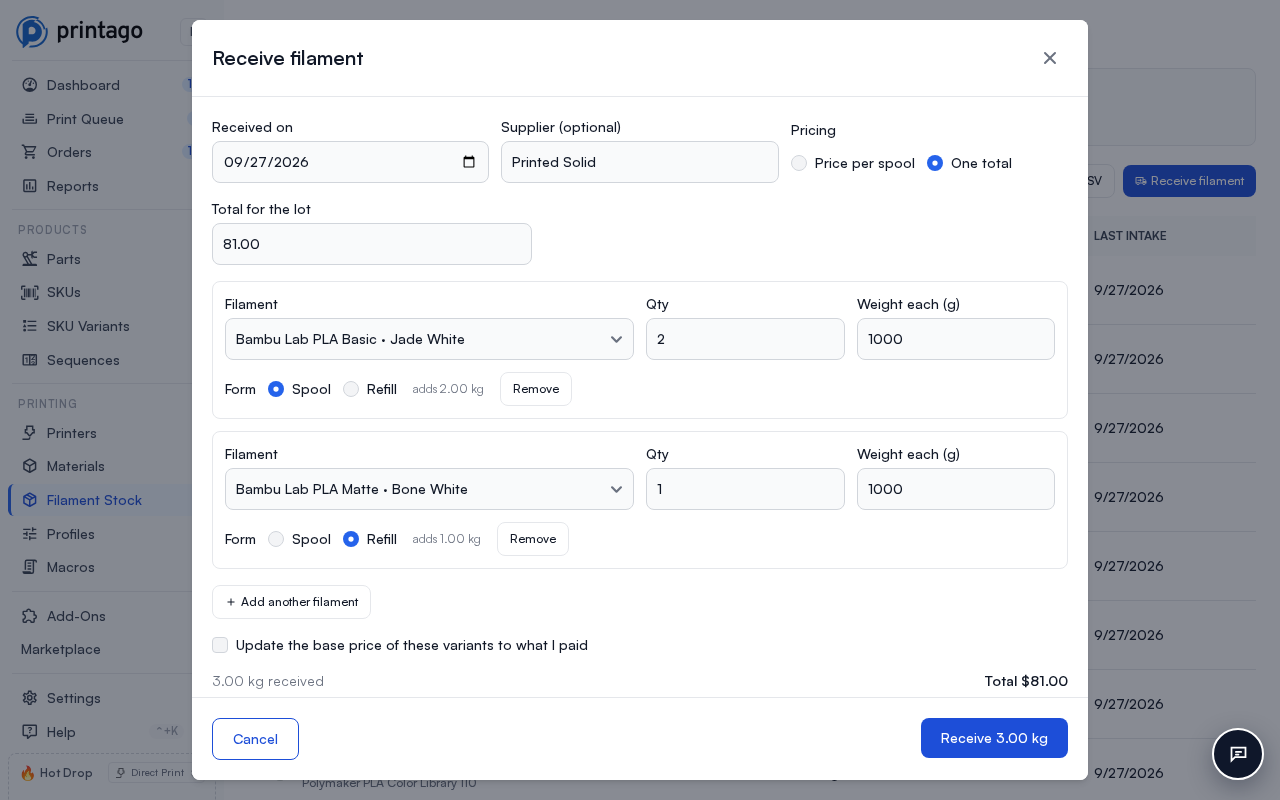Open the Bambu Lab PLA Matte Bone White dropdown

point(429,489)
